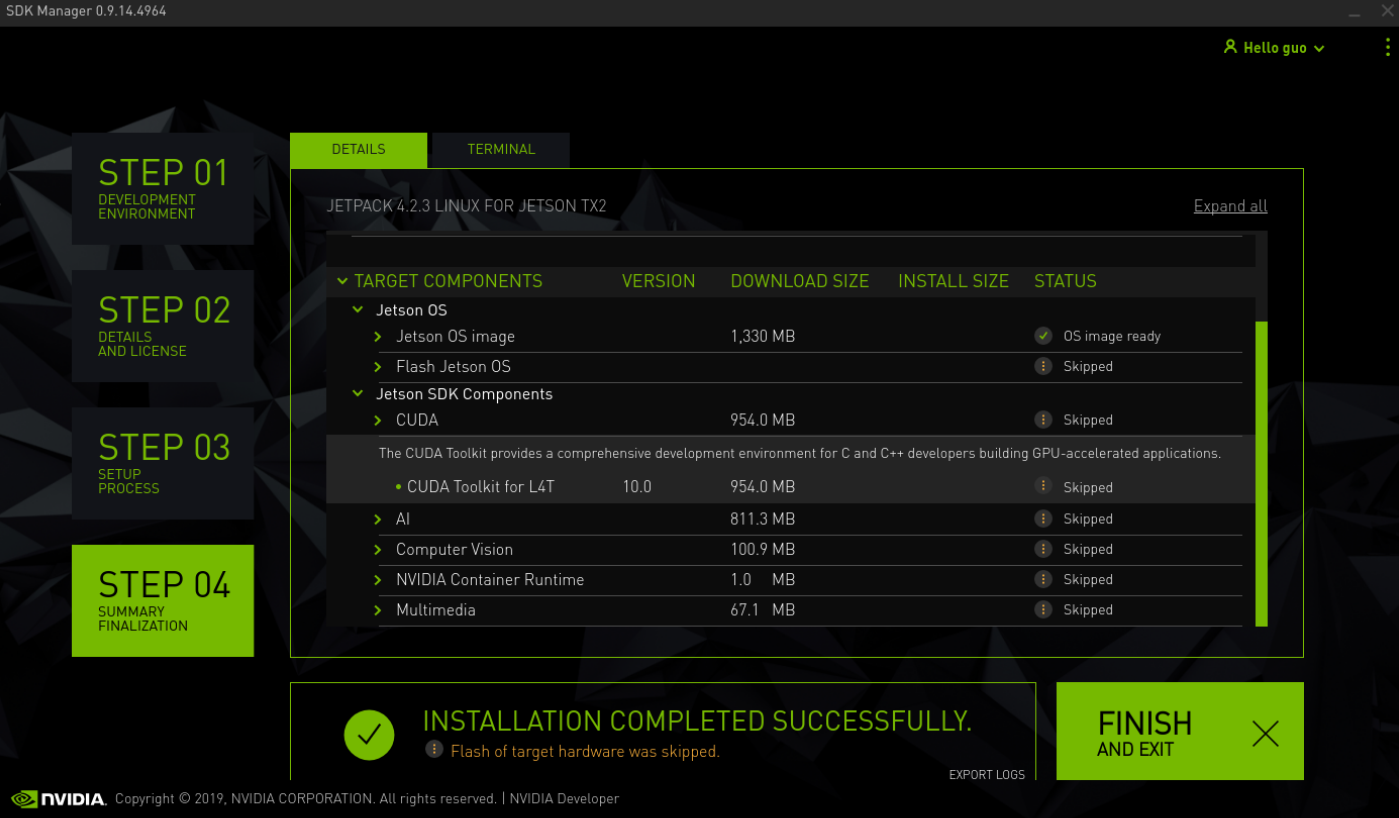Click the 'Installation completed successfully' heading
This screenshot has height=818, width=1399.
[x=697, y=720]
